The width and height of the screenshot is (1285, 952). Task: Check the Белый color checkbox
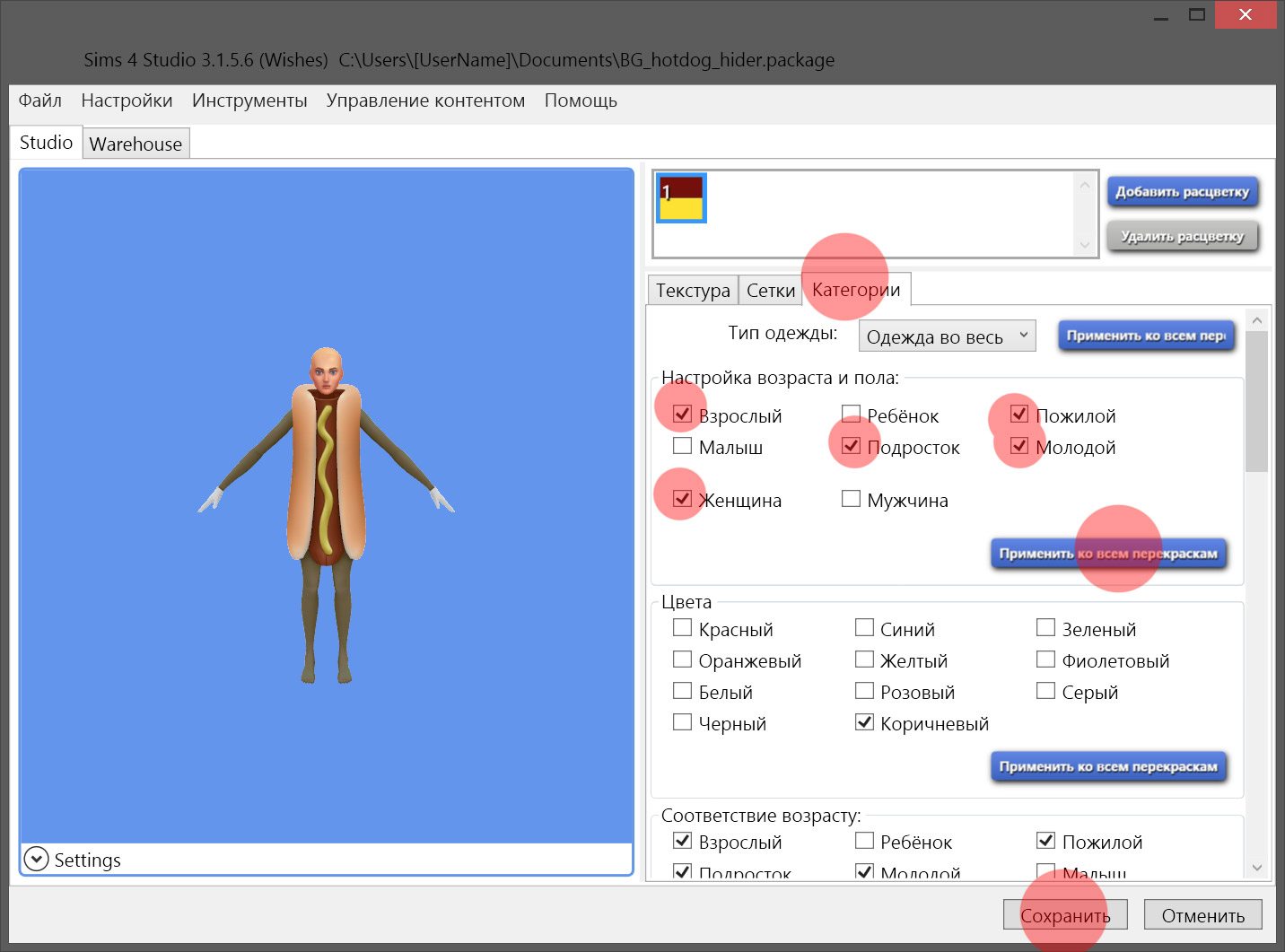coord(682,690)
